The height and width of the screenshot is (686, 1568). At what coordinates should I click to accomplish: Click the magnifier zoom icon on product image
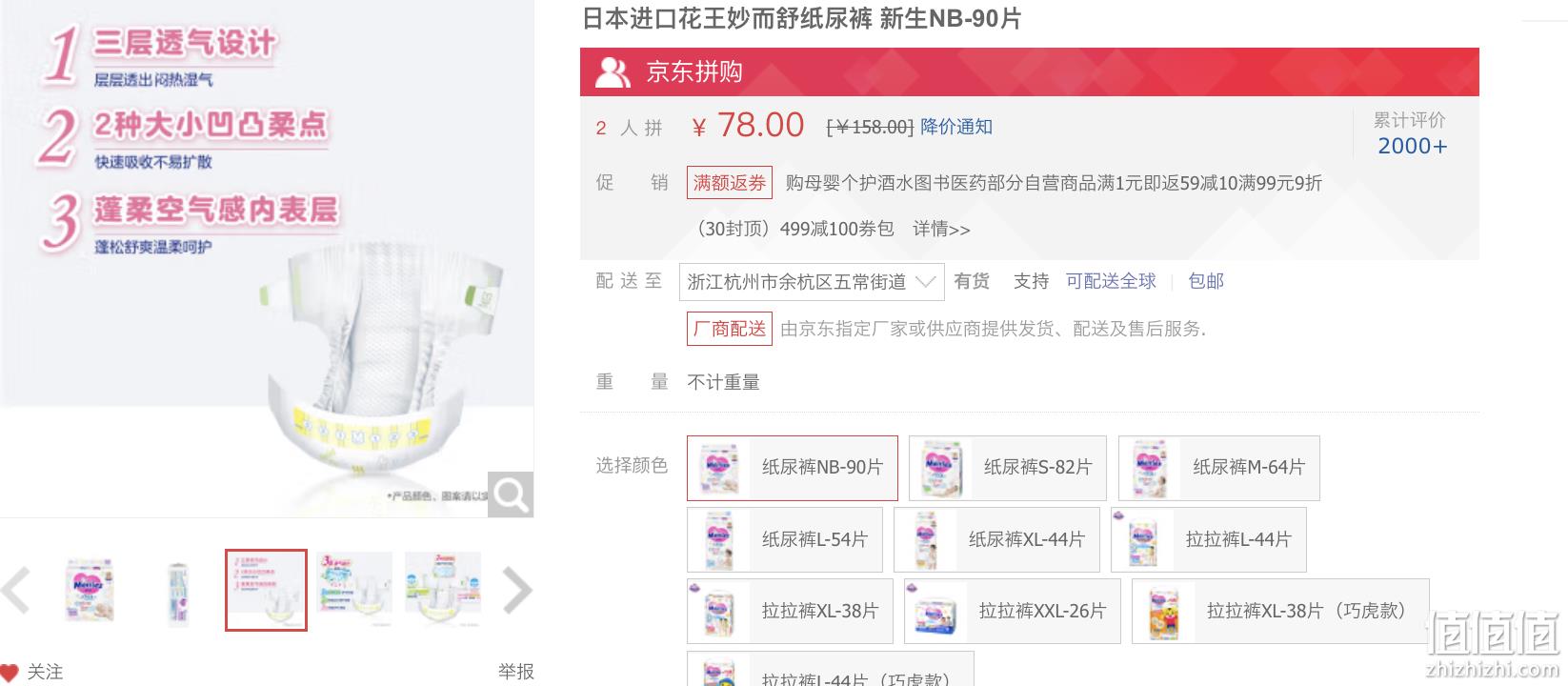point(511,494)
